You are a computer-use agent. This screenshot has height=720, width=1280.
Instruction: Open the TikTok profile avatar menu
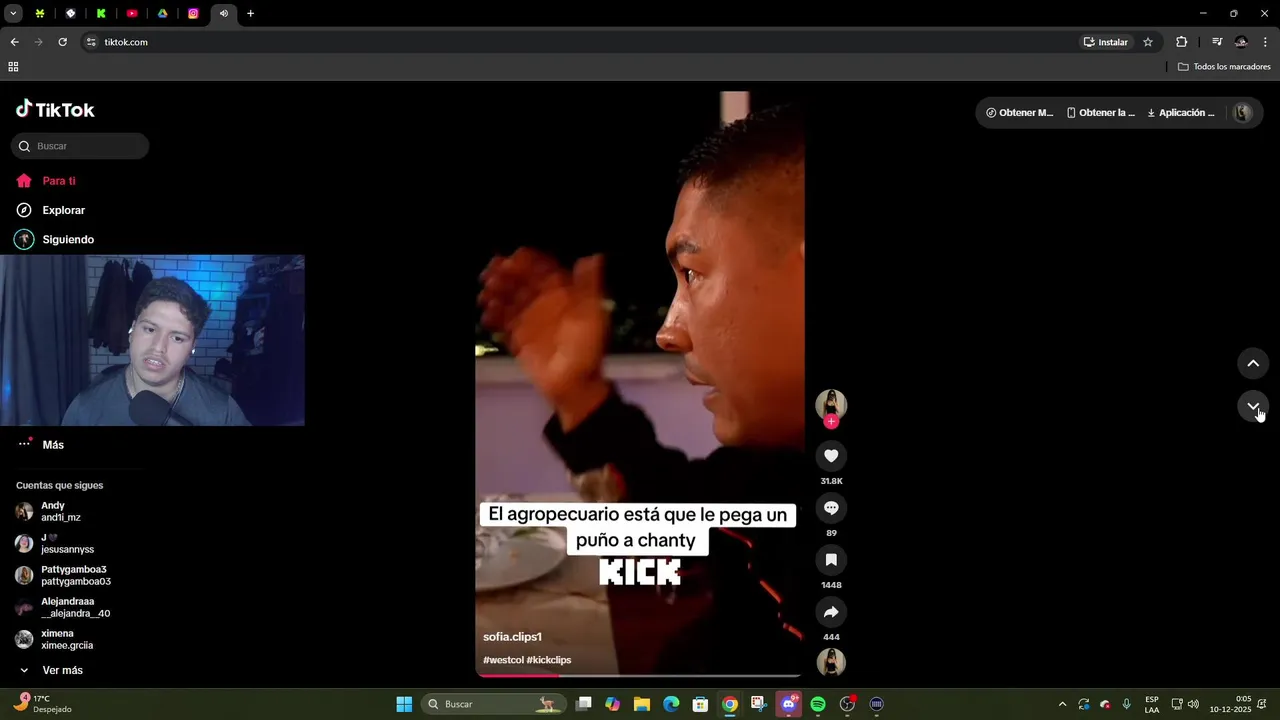tap(1242, 113)
